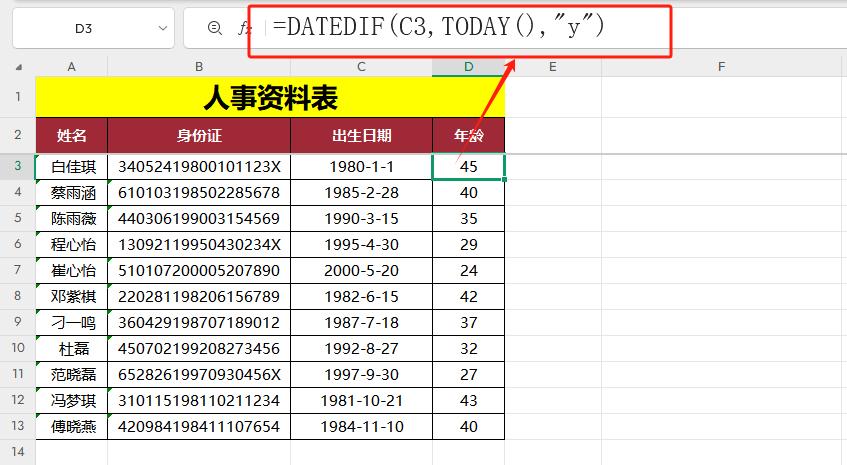Click the name cell 刁一鸣

click(x=71, y=322)
